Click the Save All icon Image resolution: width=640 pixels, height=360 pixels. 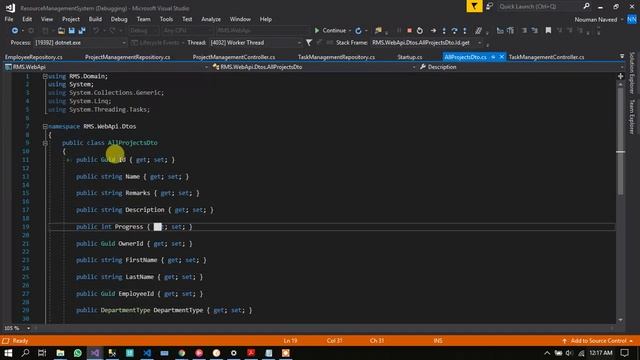point(82,31)
